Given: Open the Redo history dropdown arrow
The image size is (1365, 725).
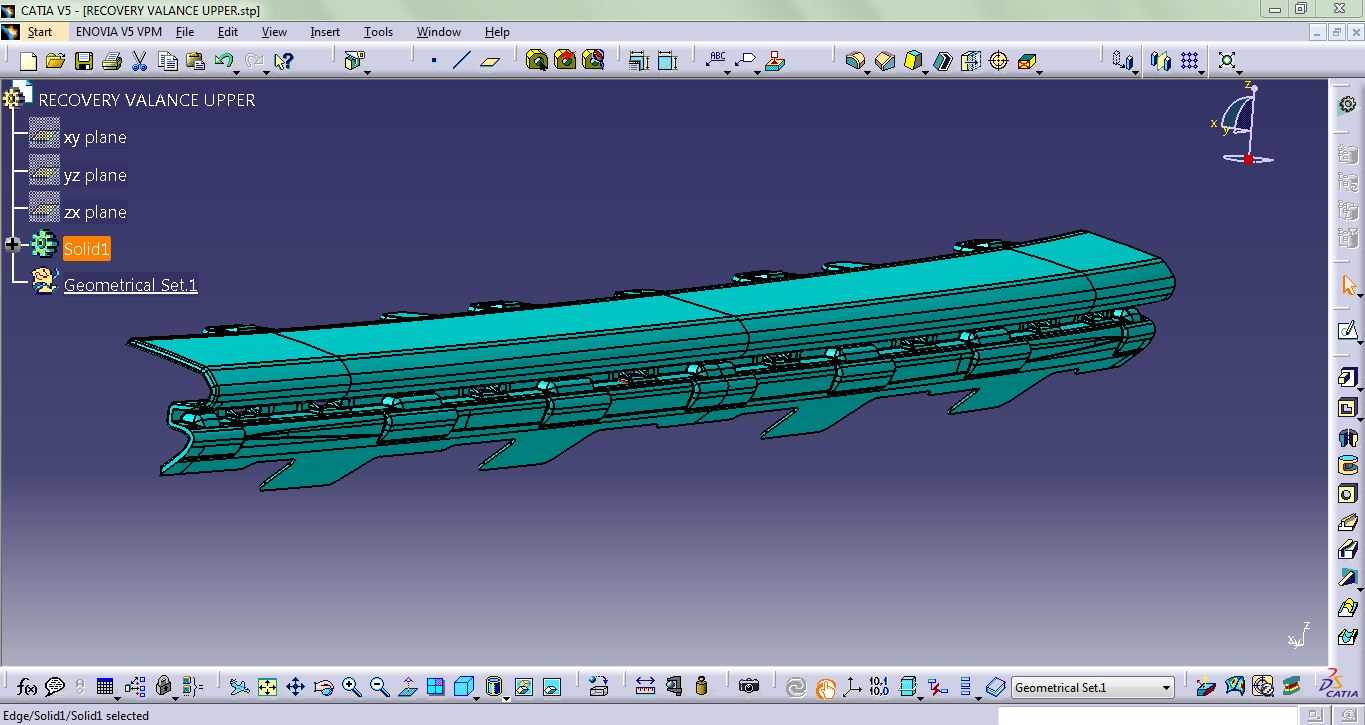Looking at the screenshot, I should click(266, 72).
